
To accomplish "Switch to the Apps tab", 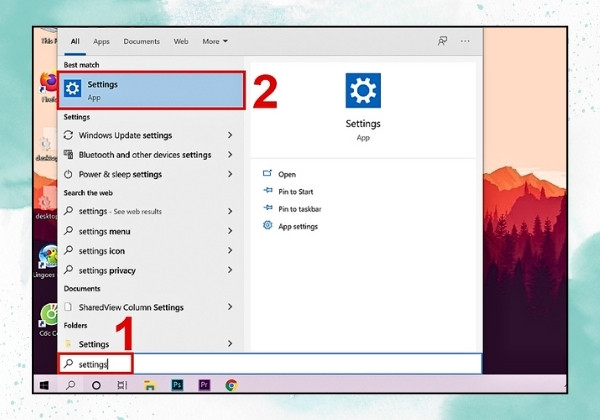I will (101, 41).
